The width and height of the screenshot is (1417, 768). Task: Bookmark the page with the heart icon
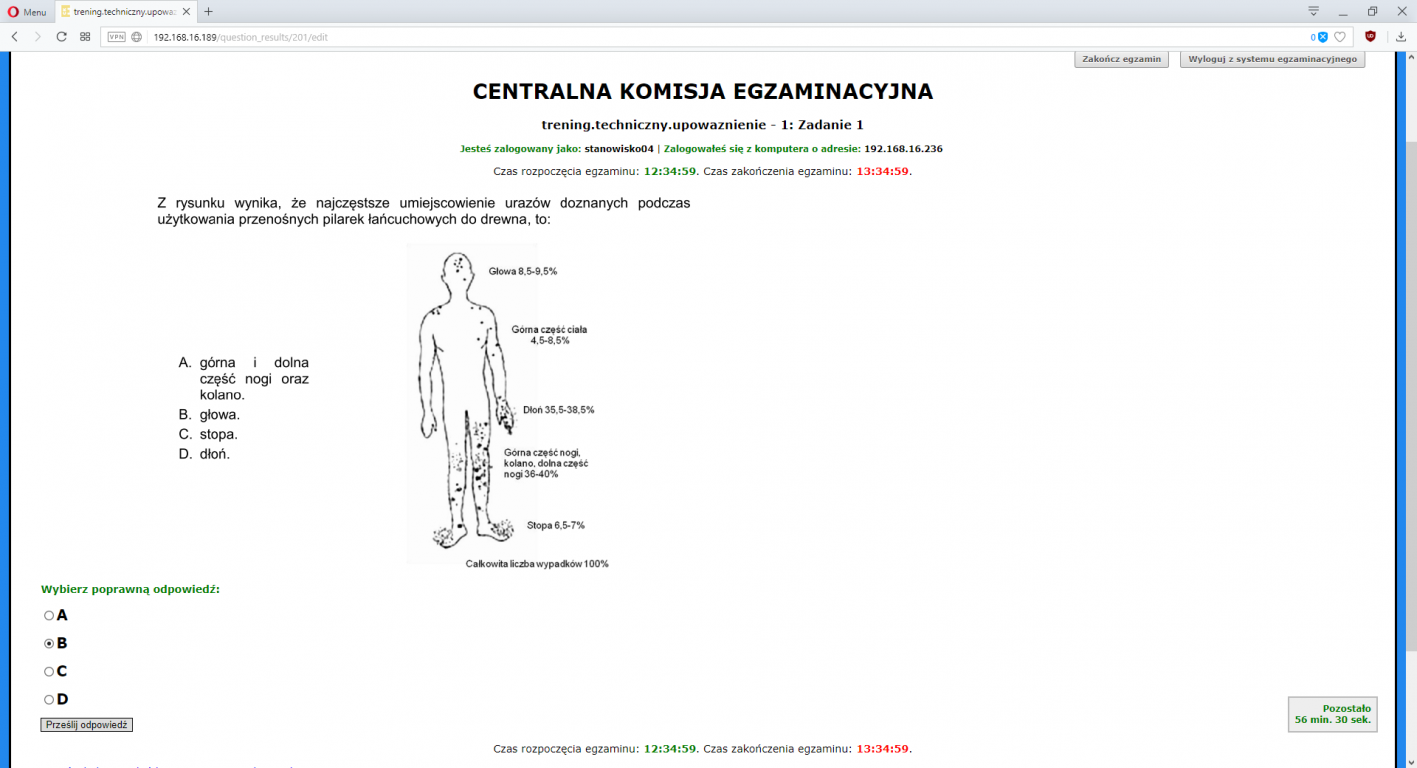(x=1340, y=37)
